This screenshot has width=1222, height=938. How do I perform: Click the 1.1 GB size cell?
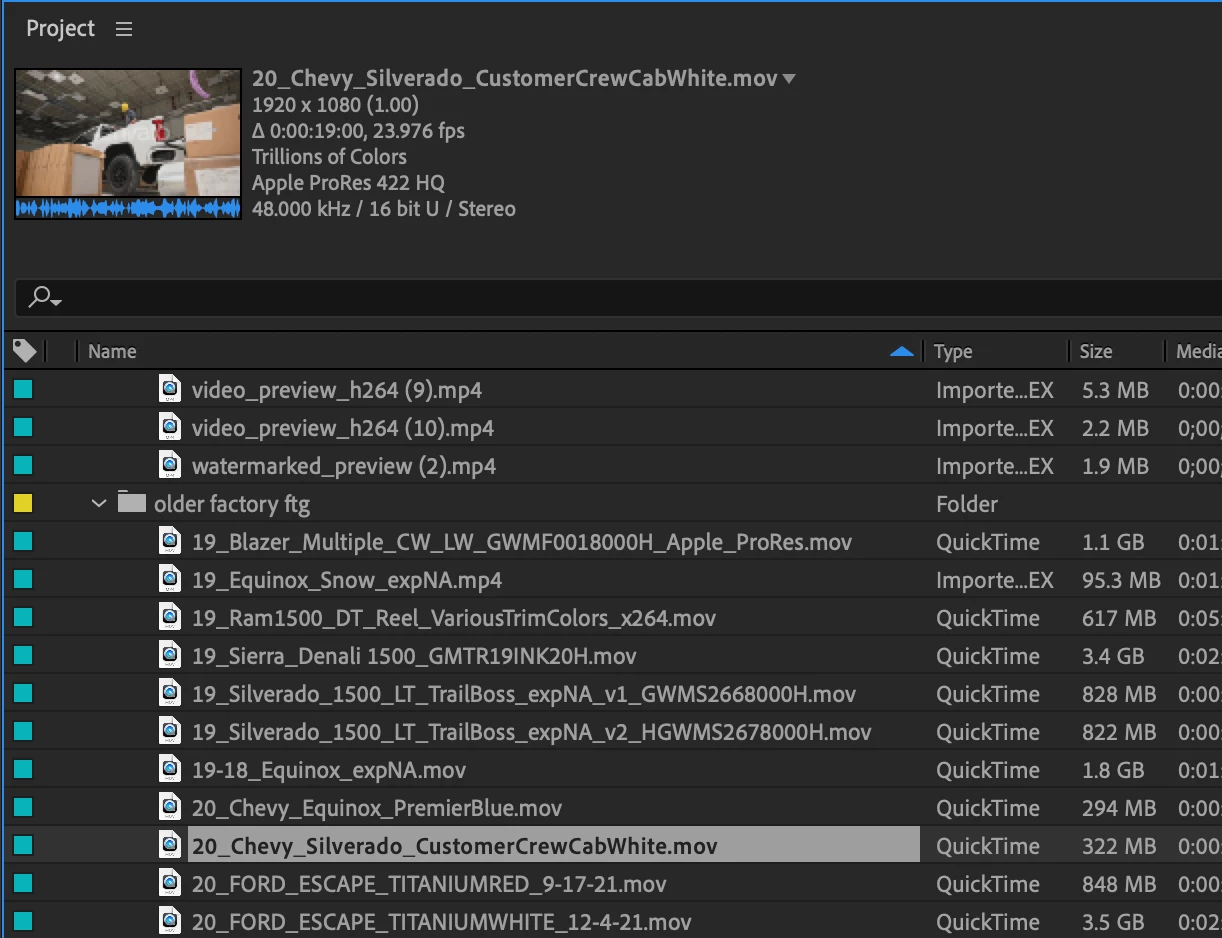tap(1112, 542)
